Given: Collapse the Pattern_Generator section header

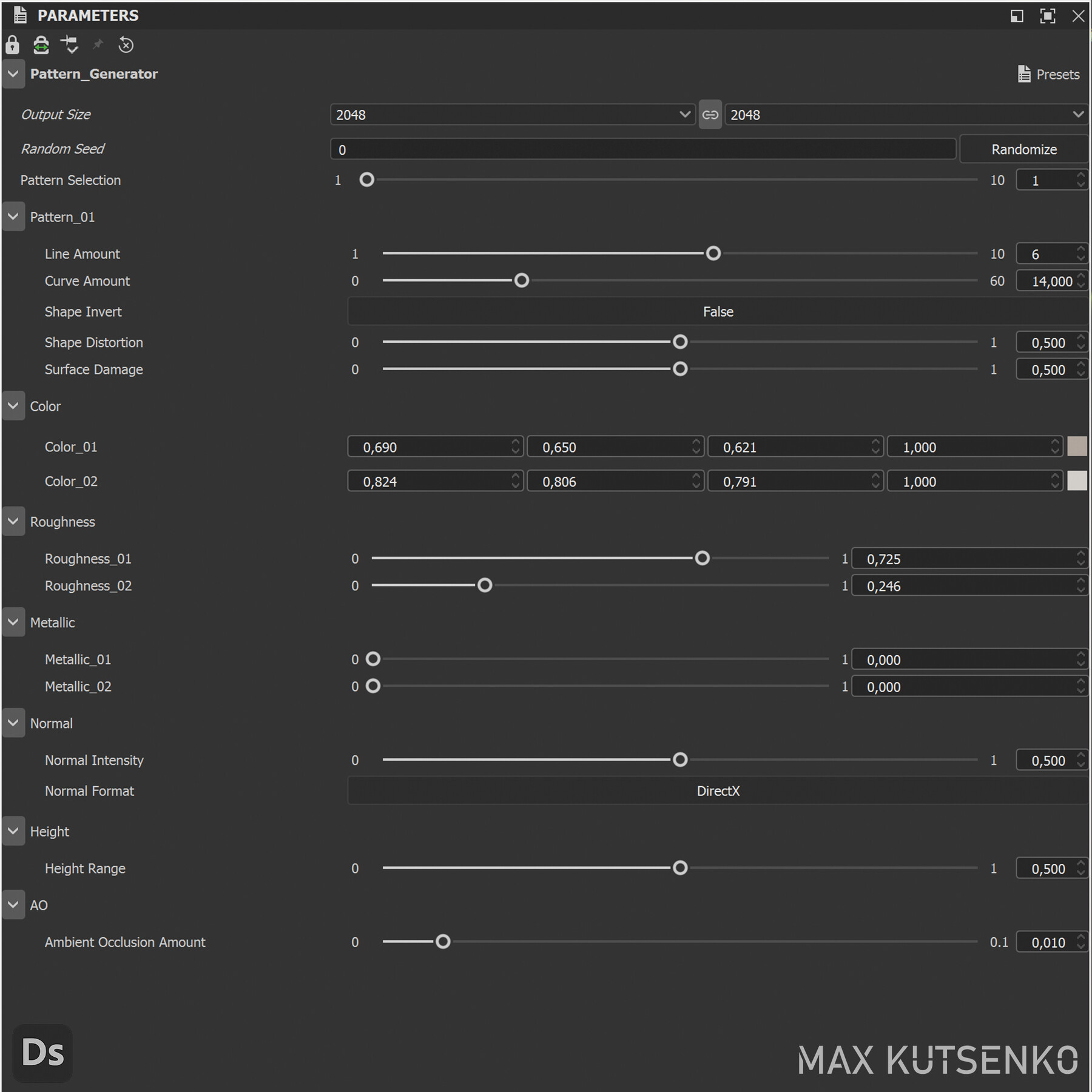Looking at the screenshot, I should tap(13, 74).
